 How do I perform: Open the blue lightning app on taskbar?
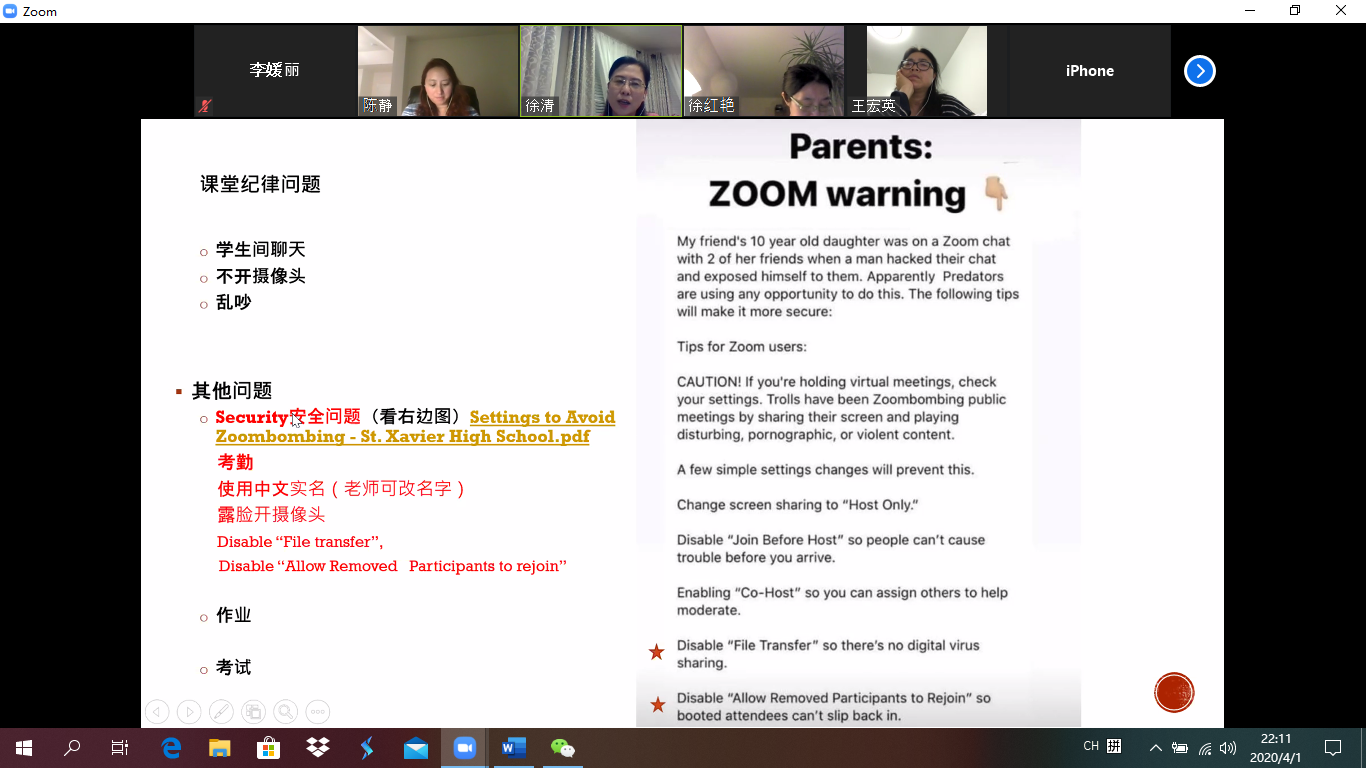(x=367, y=747)
